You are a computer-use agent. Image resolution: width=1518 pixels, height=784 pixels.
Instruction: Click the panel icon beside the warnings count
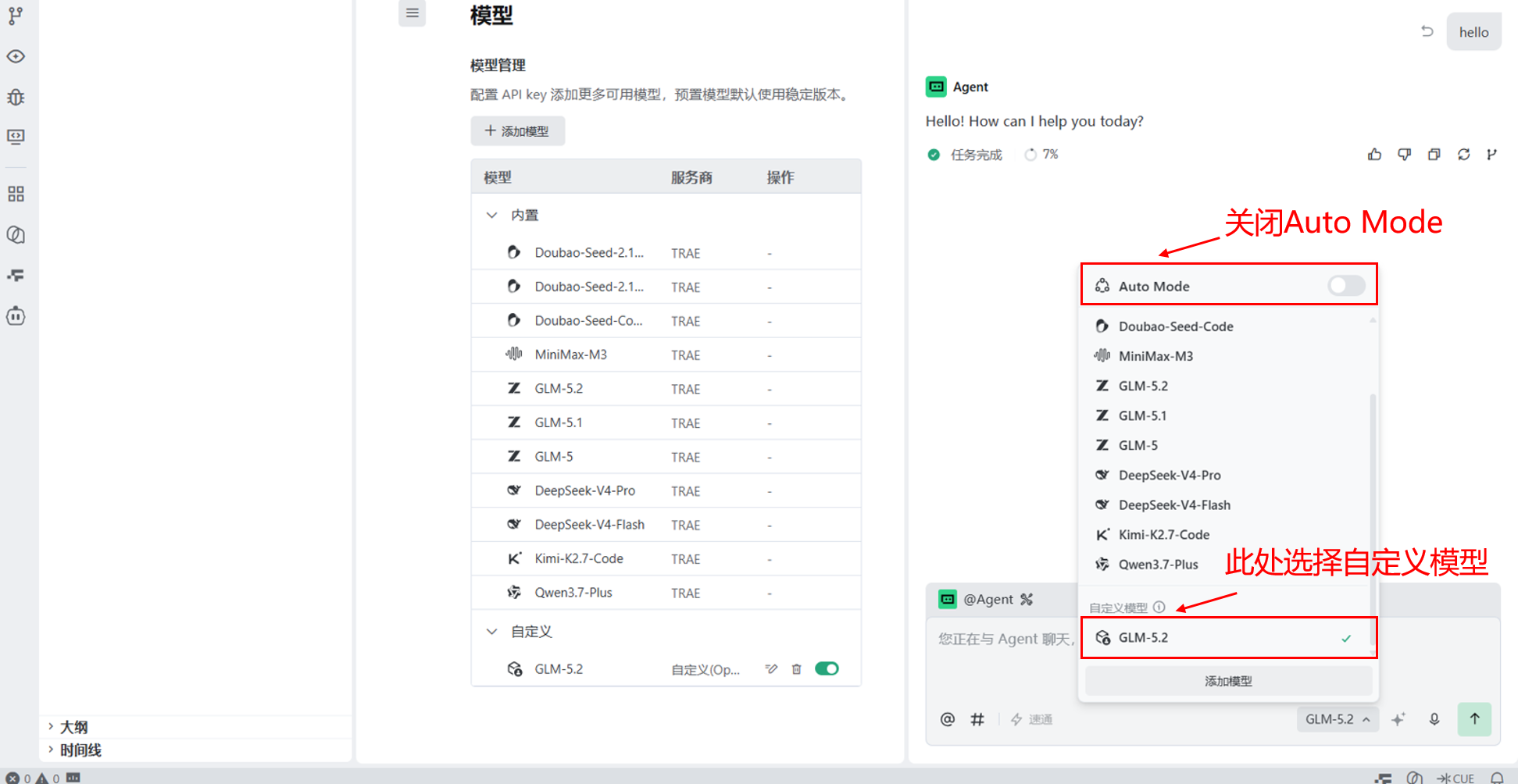click(73, 777)
